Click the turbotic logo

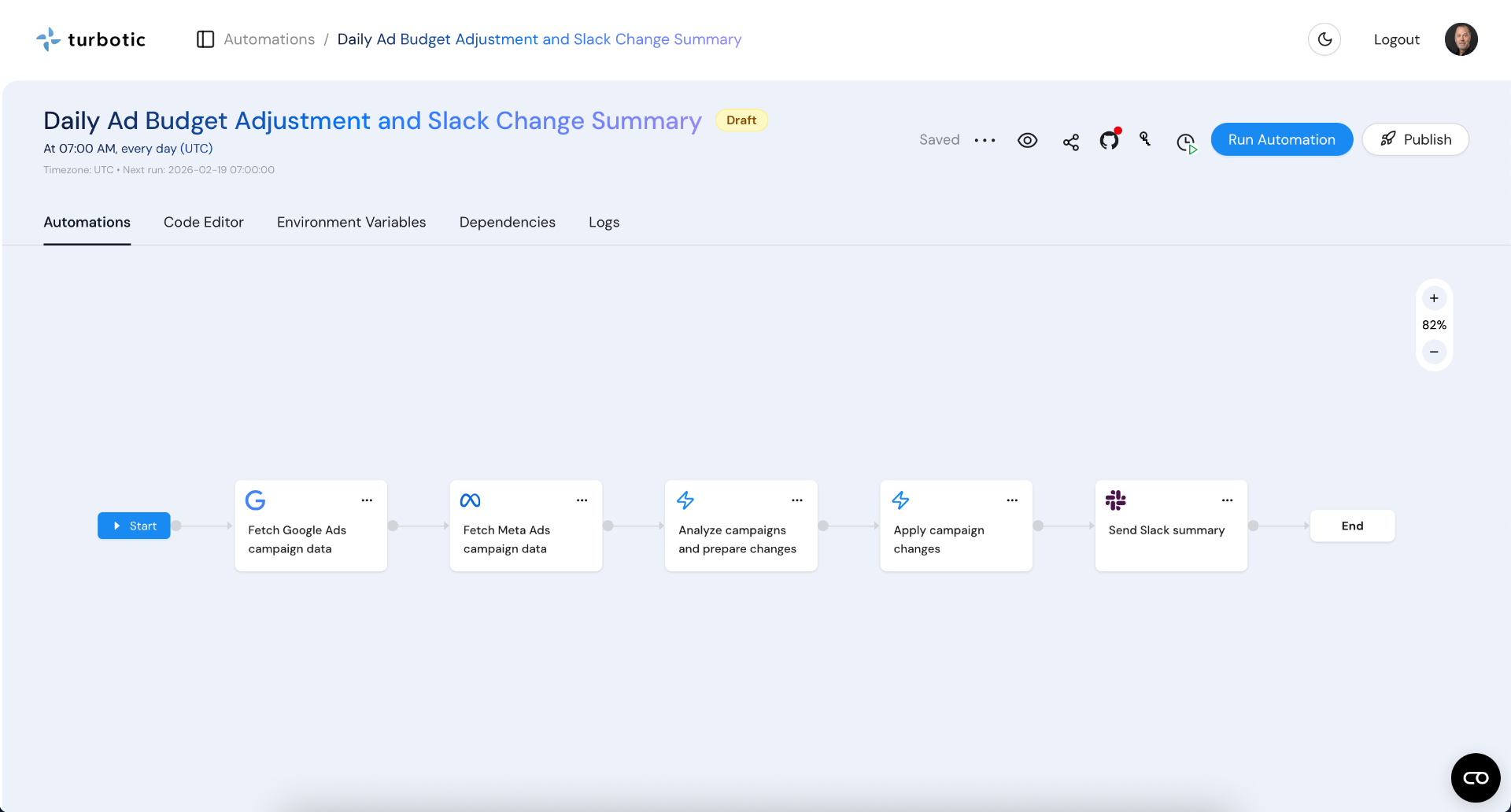pos(91,39)
